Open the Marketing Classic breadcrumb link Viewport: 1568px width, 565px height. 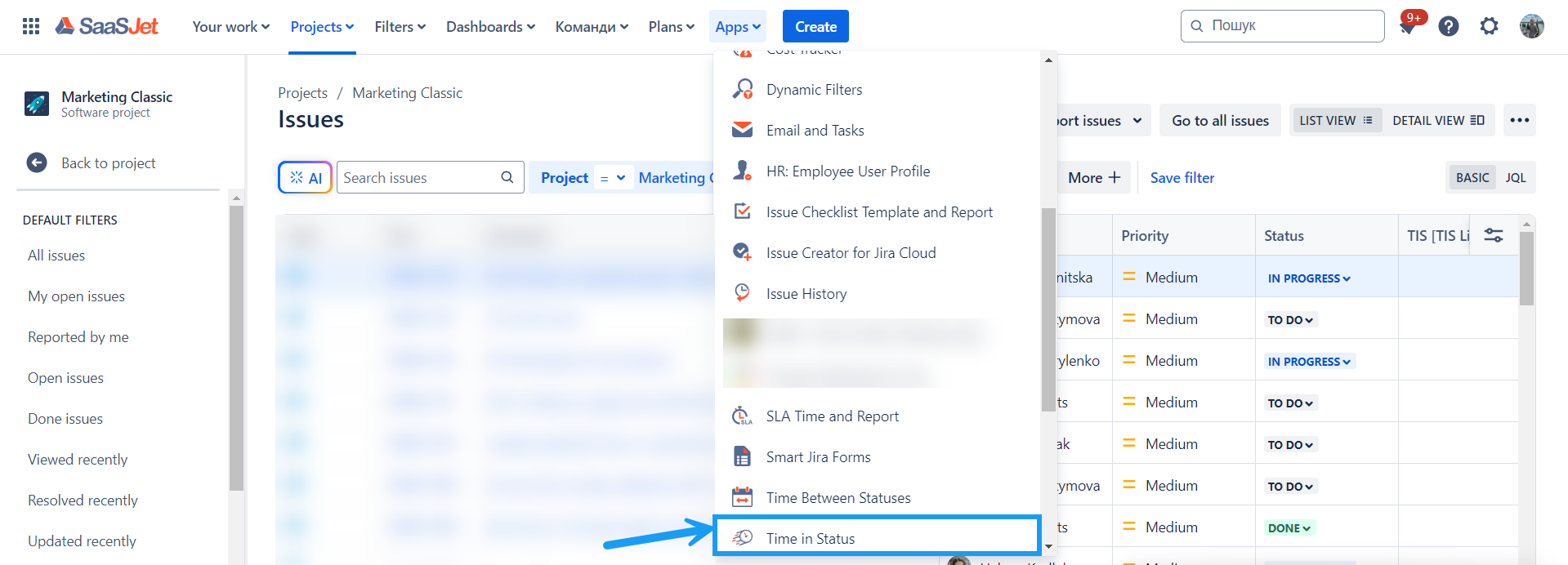coord(407,92)
